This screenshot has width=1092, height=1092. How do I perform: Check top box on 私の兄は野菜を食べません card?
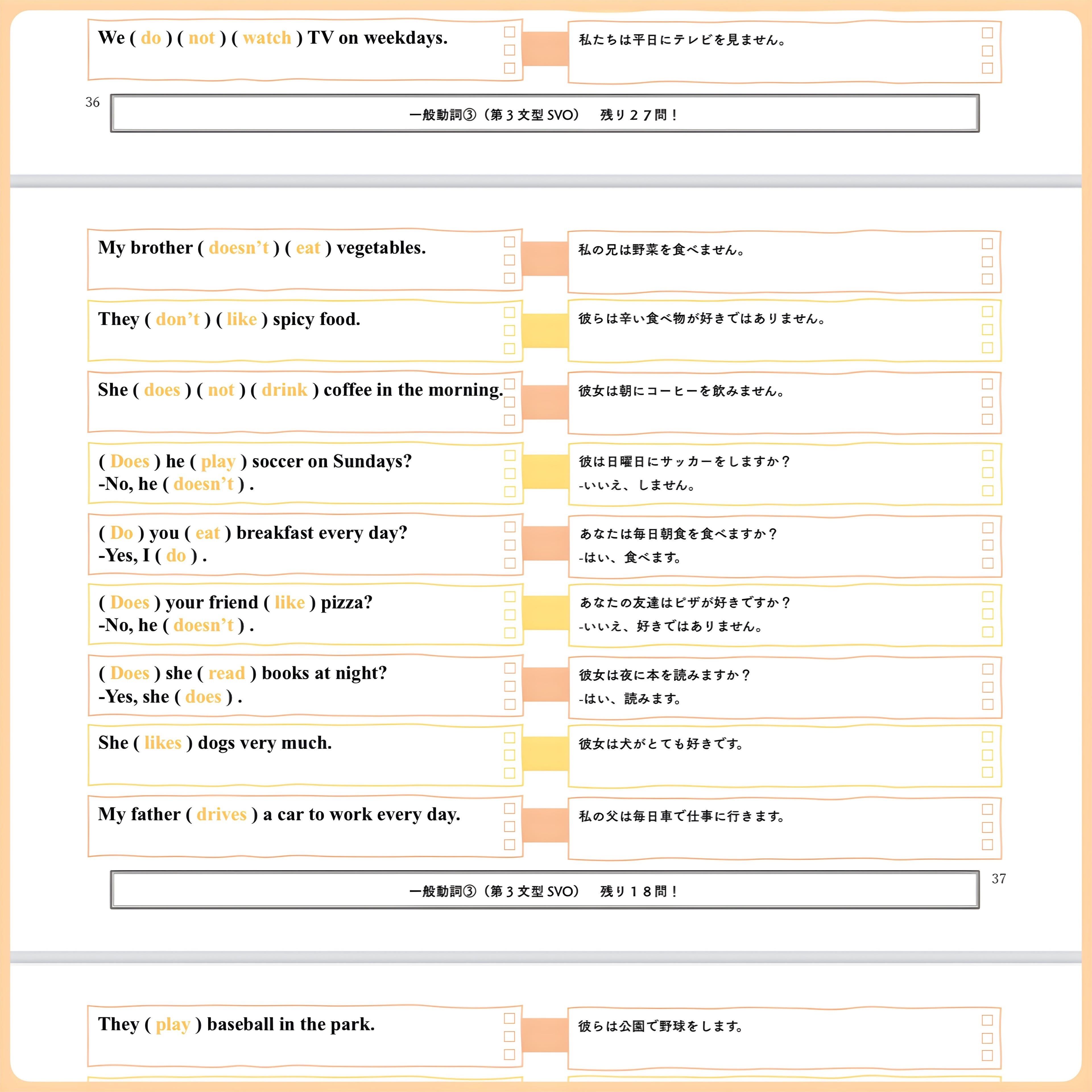(987, 244)
